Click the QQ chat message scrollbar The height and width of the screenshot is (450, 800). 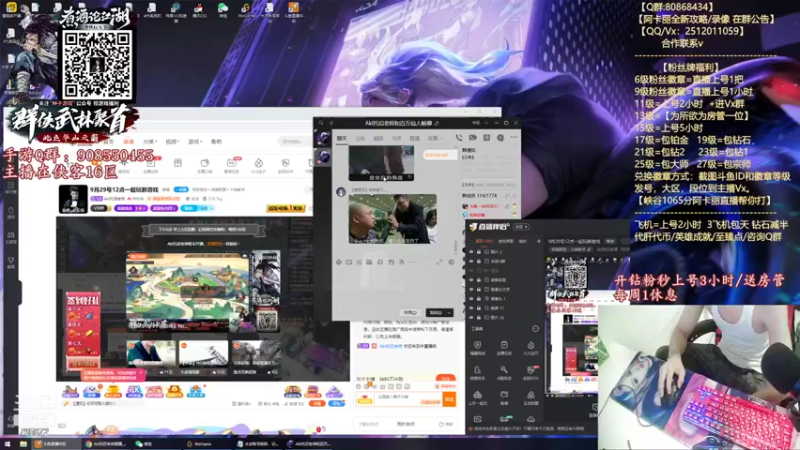coord(456,246)
